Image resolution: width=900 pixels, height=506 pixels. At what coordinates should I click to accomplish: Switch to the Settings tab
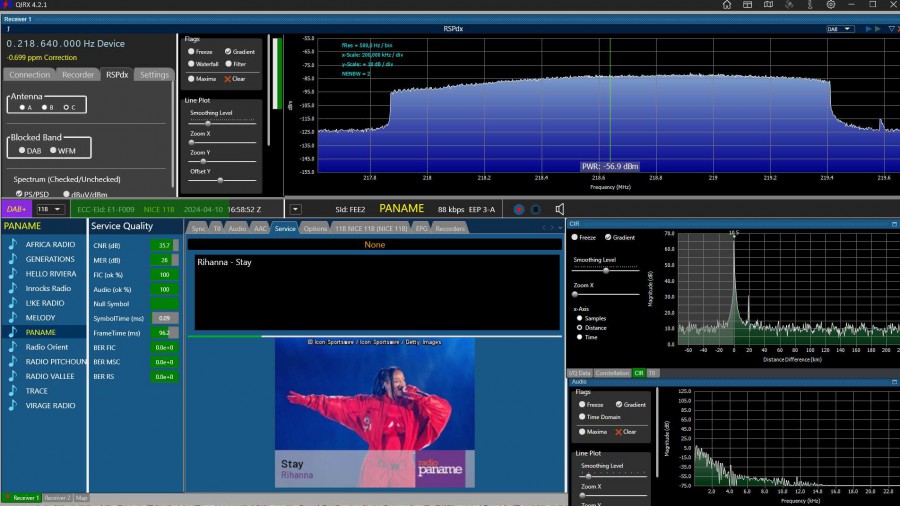(154, 75)
